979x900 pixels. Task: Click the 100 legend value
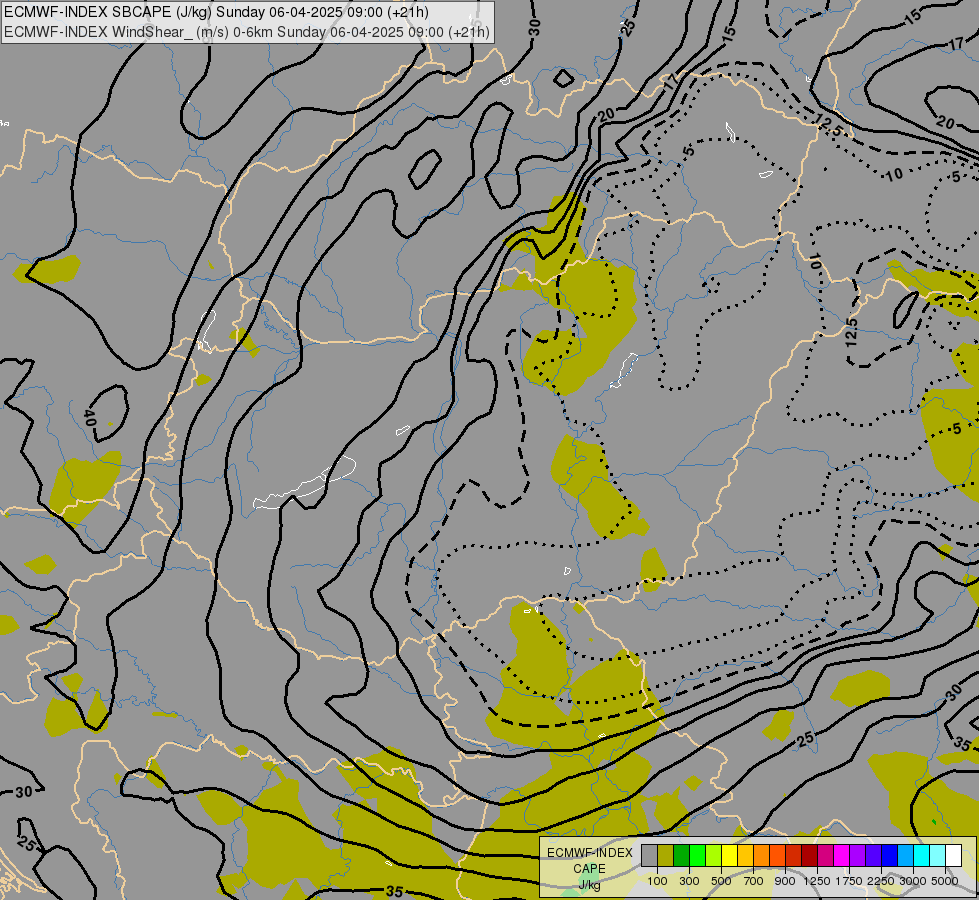(657, 881)
